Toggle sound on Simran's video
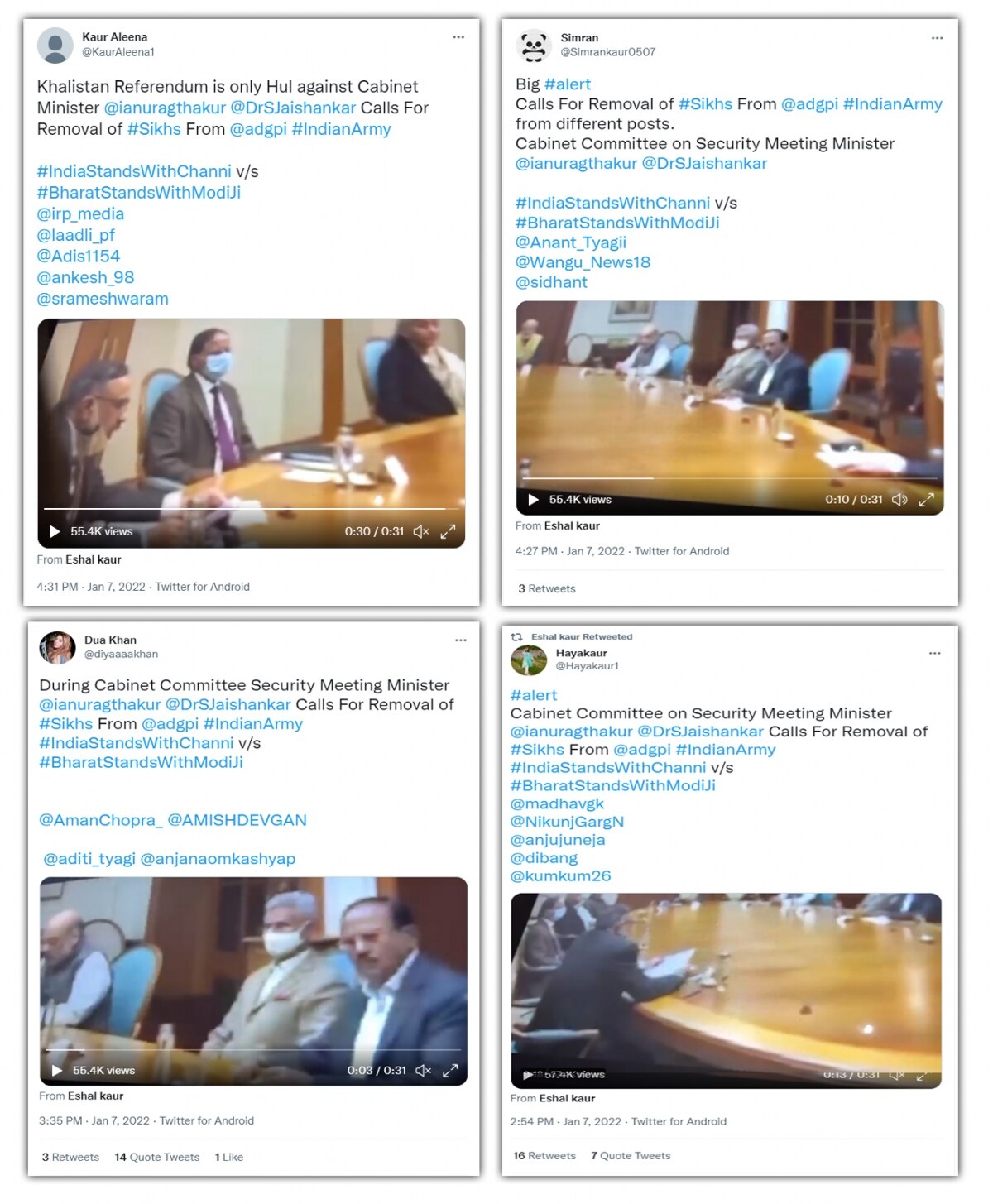The width and height of the screenshot is (993, 1204). click(x=899, y=500)
